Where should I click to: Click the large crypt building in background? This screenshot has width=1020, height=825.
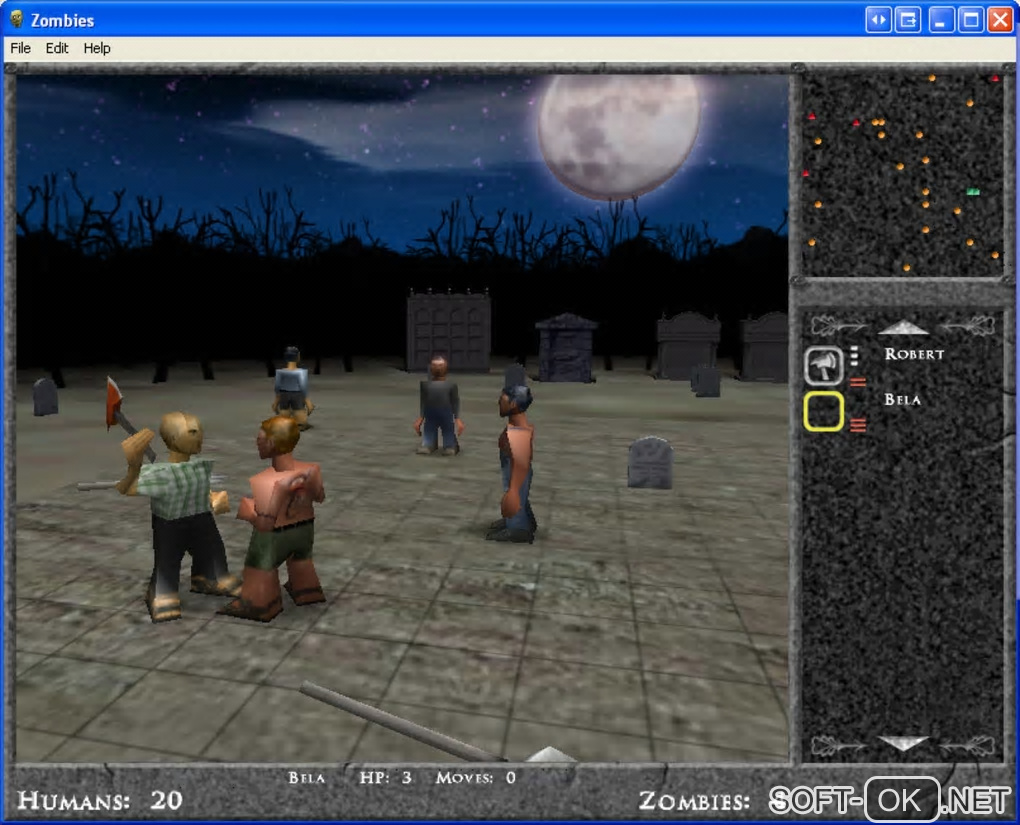point(448,331)
